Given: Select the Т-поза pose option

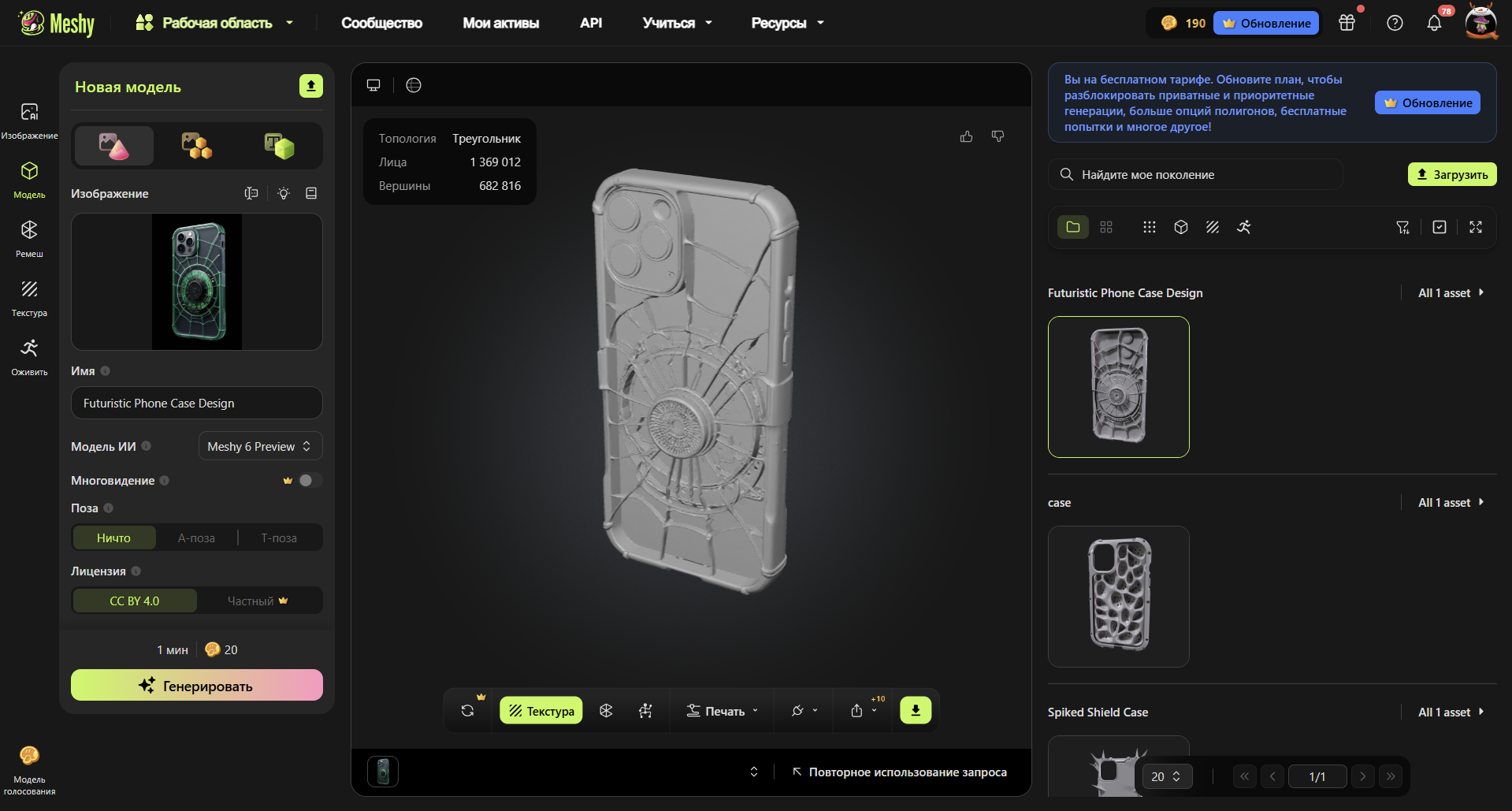Looking at the screenshot, I should click(279, 538).
